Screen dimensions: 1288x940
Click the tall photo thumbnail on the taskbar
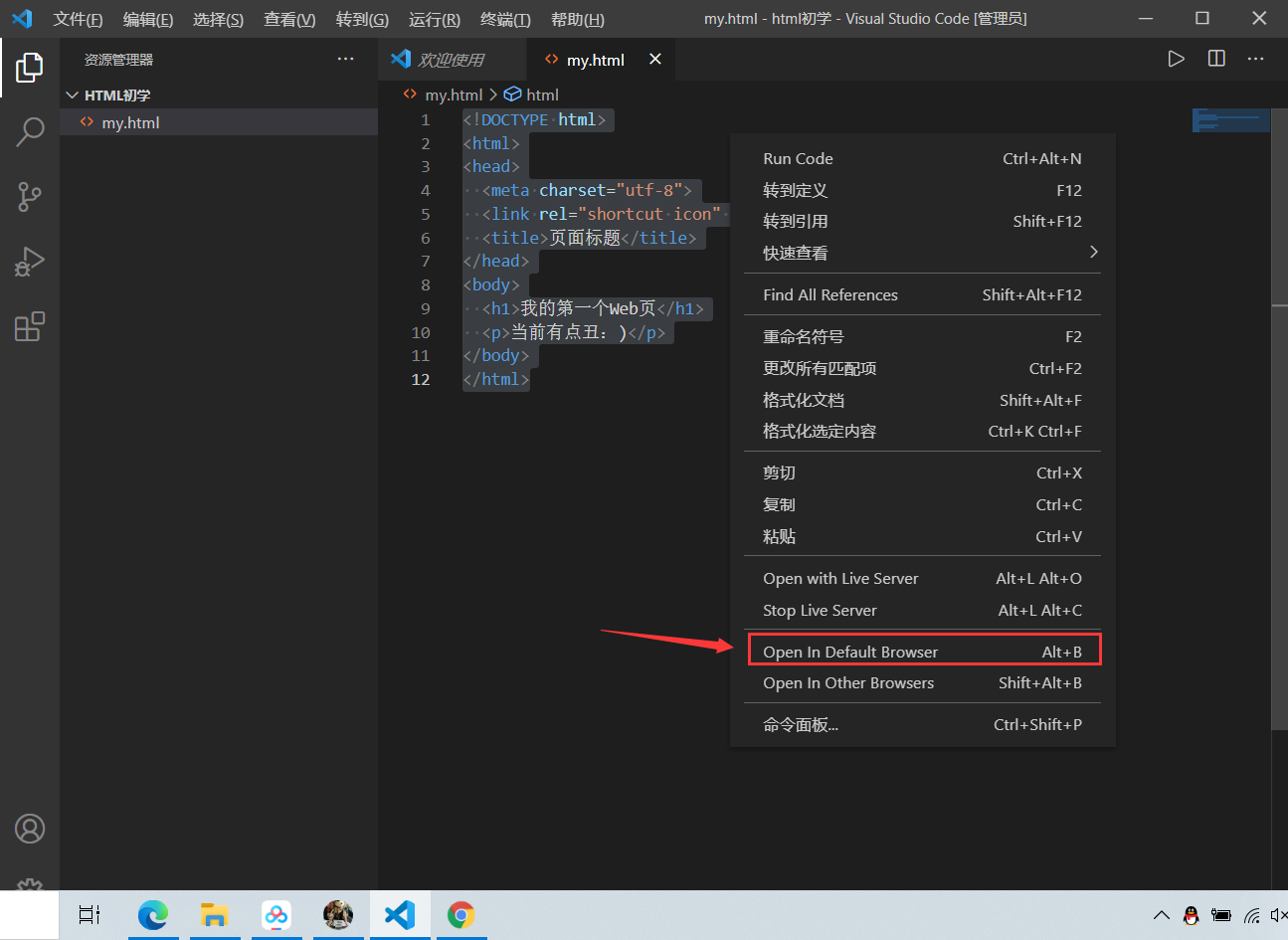[x=338, y=914]
